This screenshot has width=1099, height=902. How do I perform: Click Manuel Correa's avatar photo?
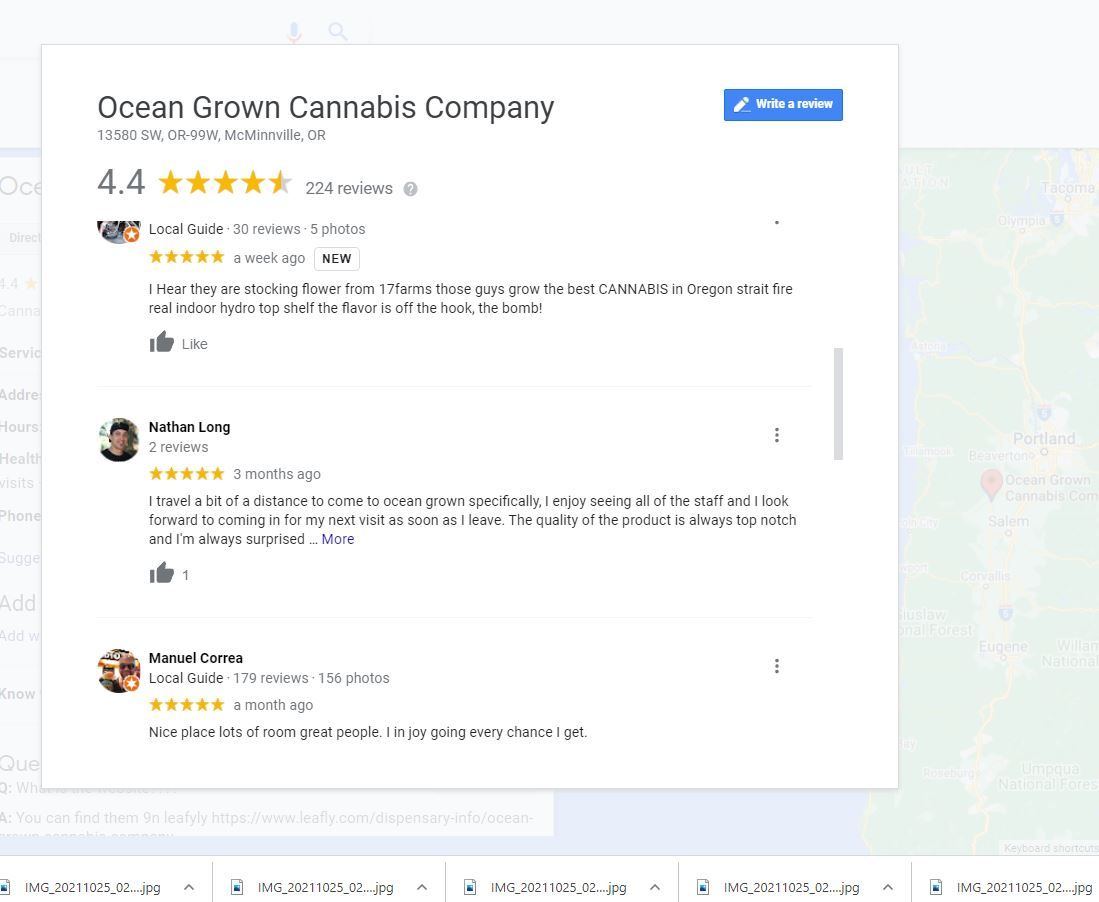tap(119, 671)
